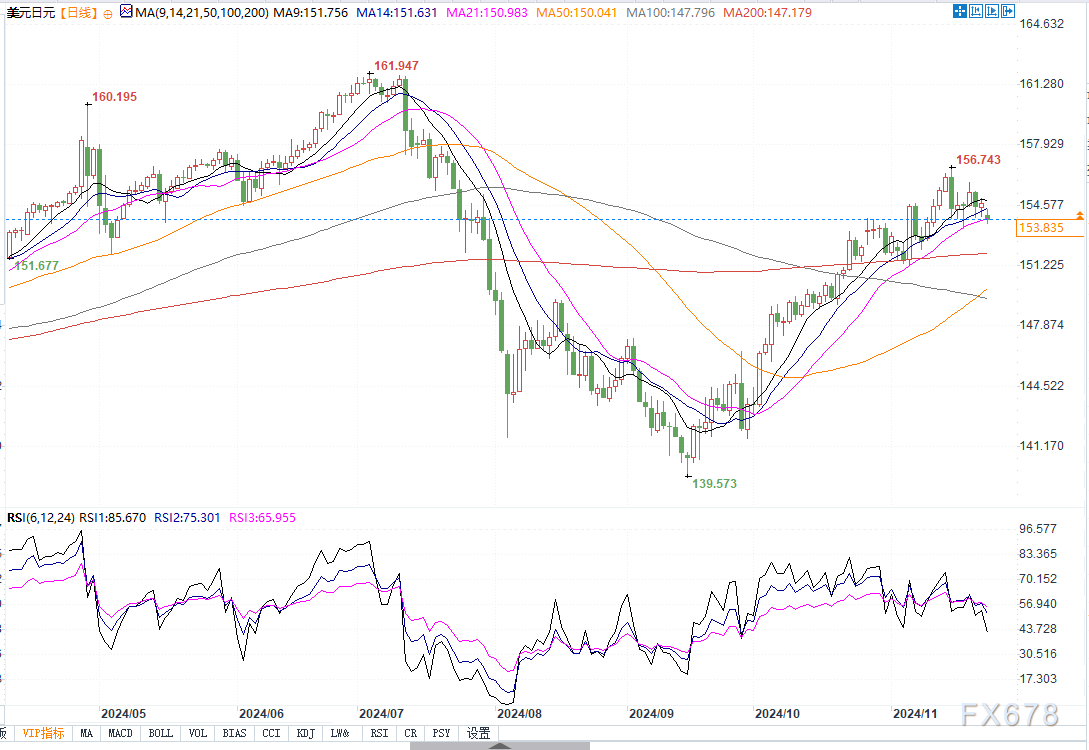Click the orange arrow marker above 153.835
Image resolution: width=1089 pixels, height=750 pixels.
1079,216
